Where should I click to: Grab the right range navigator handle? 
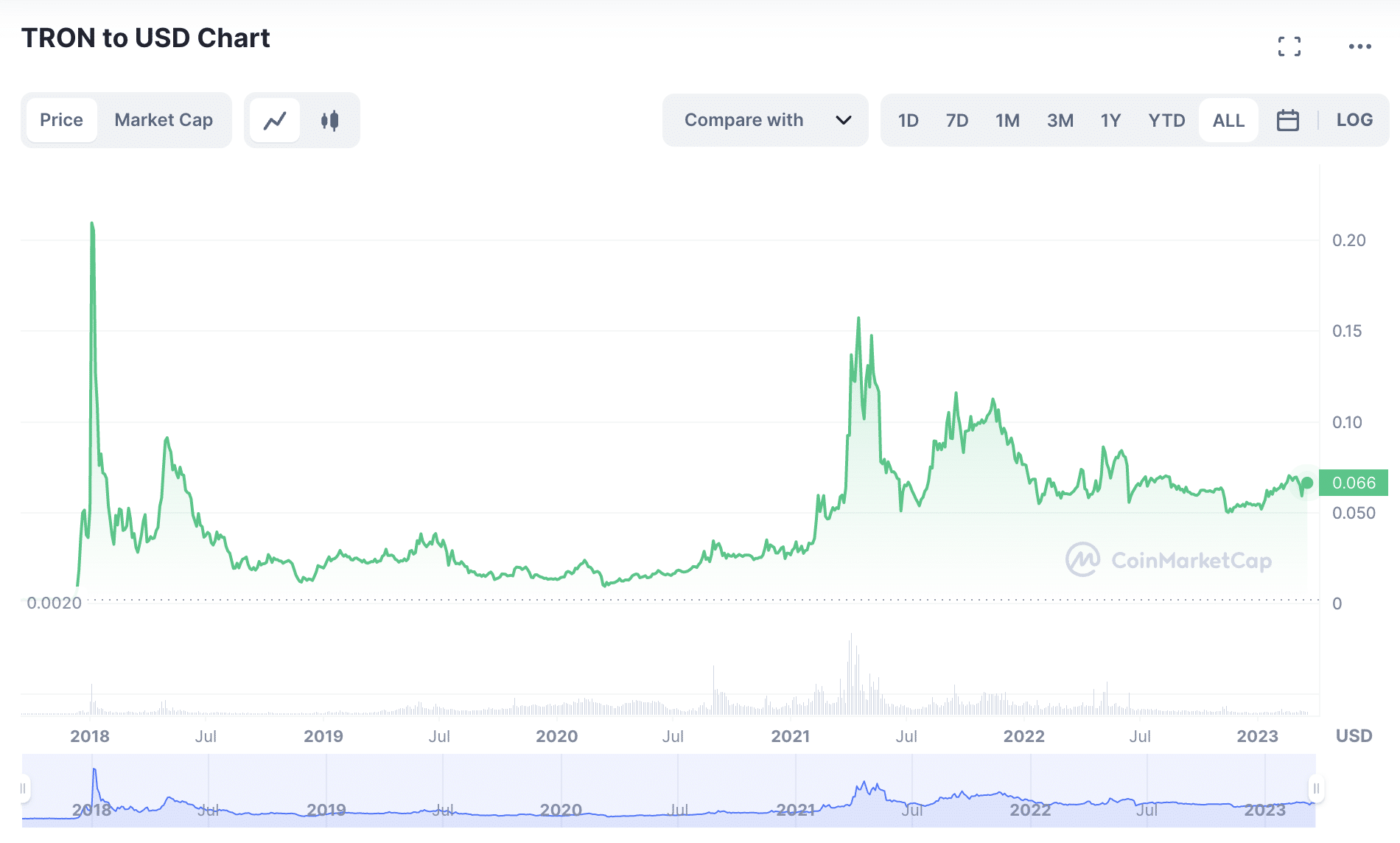click(x=1316, y=789)
